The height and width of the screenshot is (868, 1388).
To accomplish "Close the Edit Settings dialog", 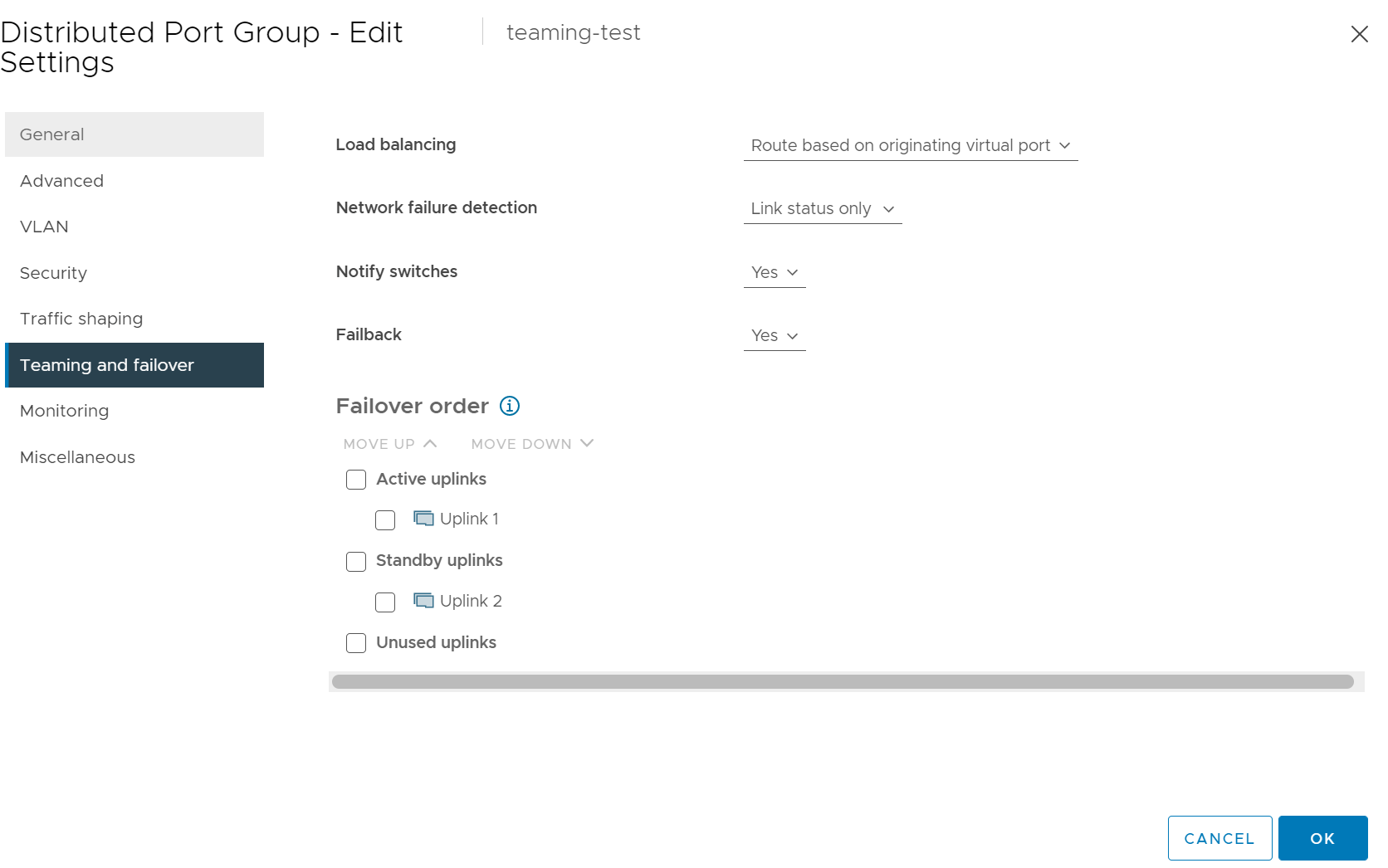I will coord(1359,34).
